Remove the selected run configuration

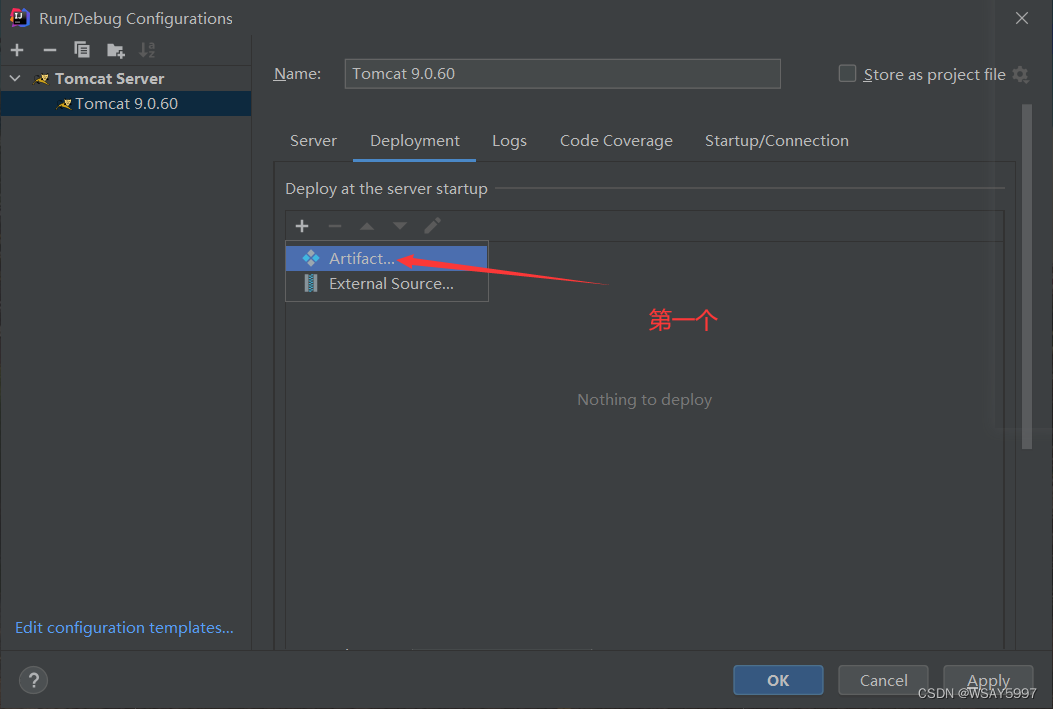[50, 50]
